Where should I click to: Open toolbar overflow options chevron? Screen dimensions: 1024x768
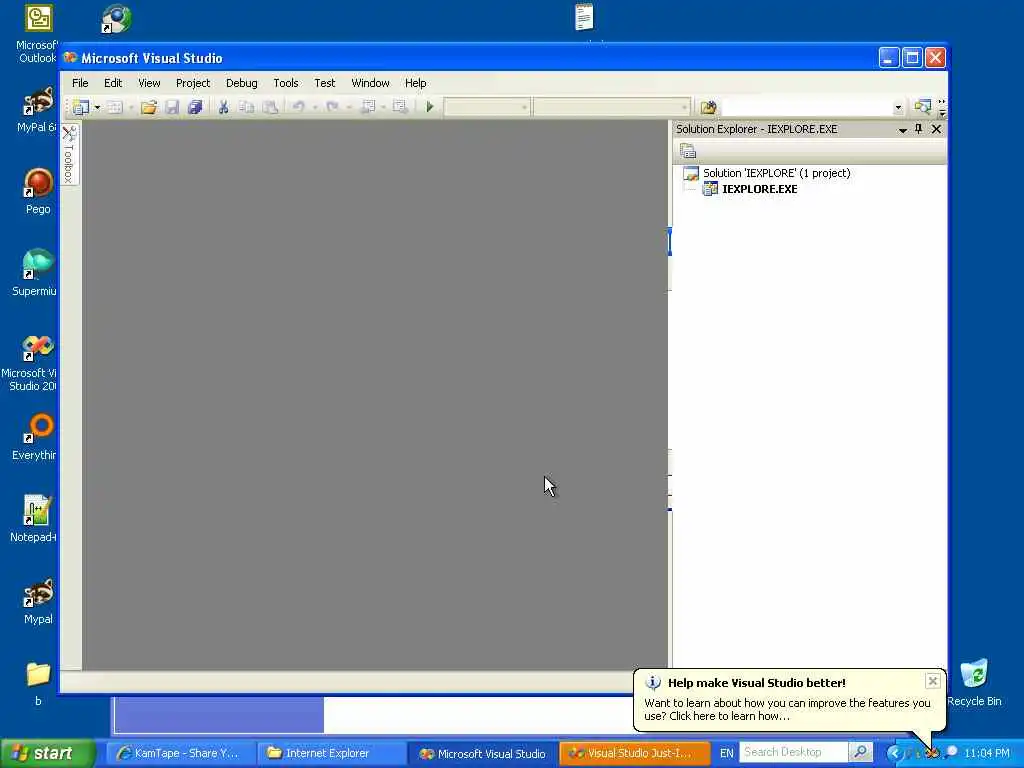942,108
